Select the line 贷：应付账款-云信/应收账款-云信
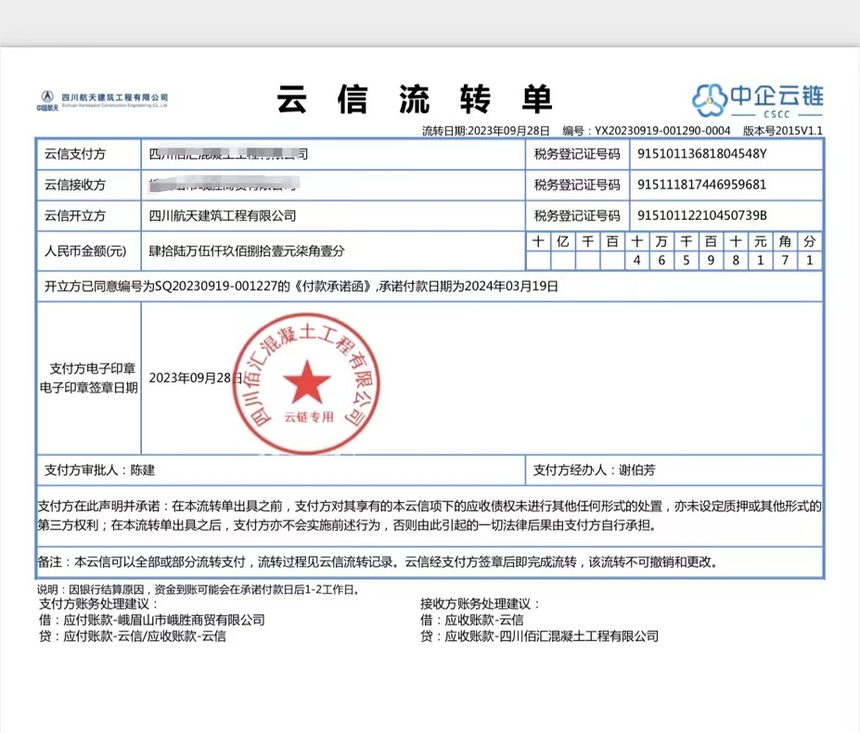The width and height of the screenshot is (860, 733). click(x=132, y=636)
